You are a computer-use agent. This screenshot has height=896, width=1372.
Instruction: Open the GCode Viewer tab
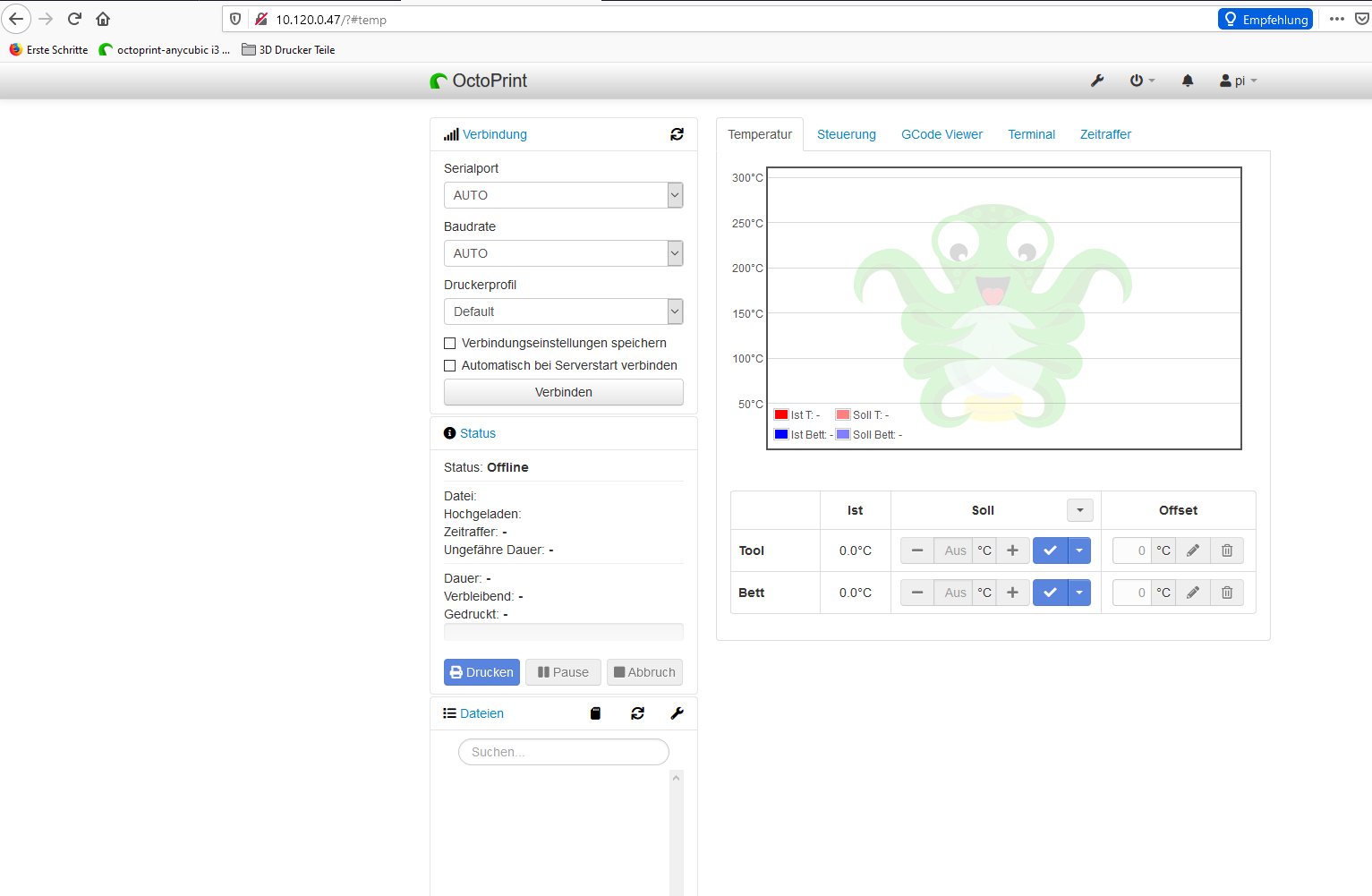[x=942, y=134]
